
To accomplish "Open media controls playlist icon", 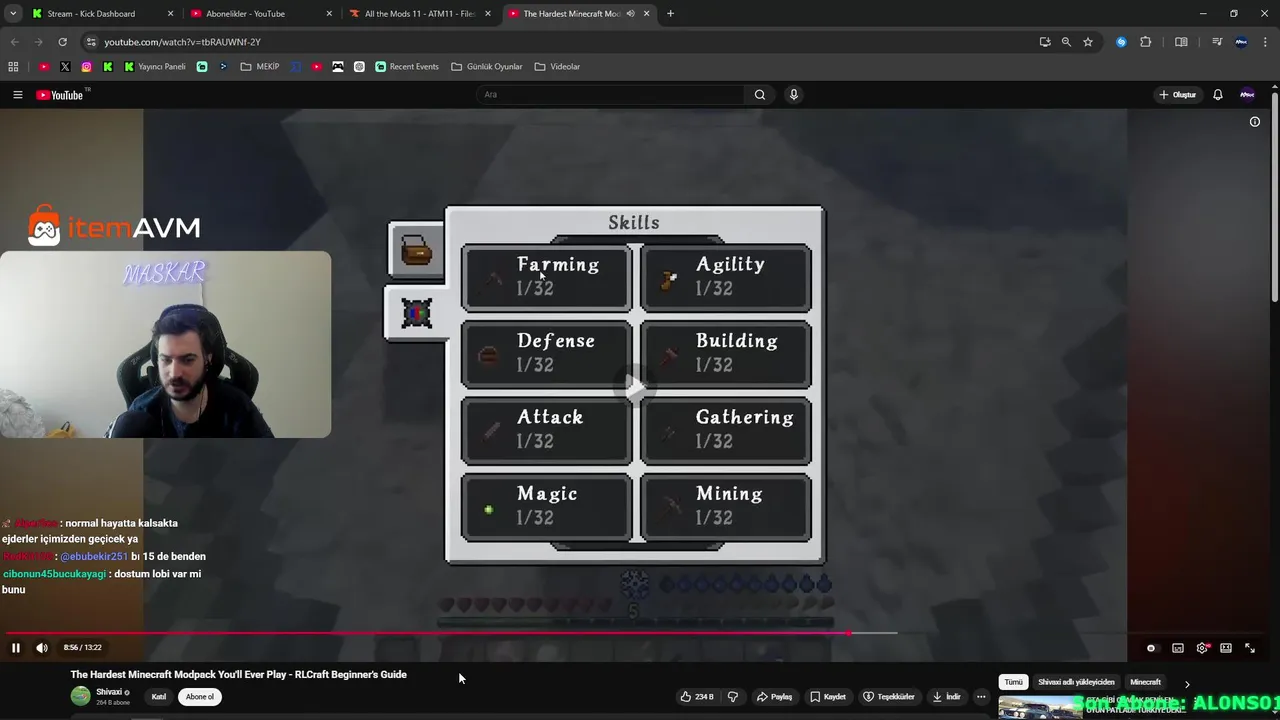I will click(x=1217, y=42).
